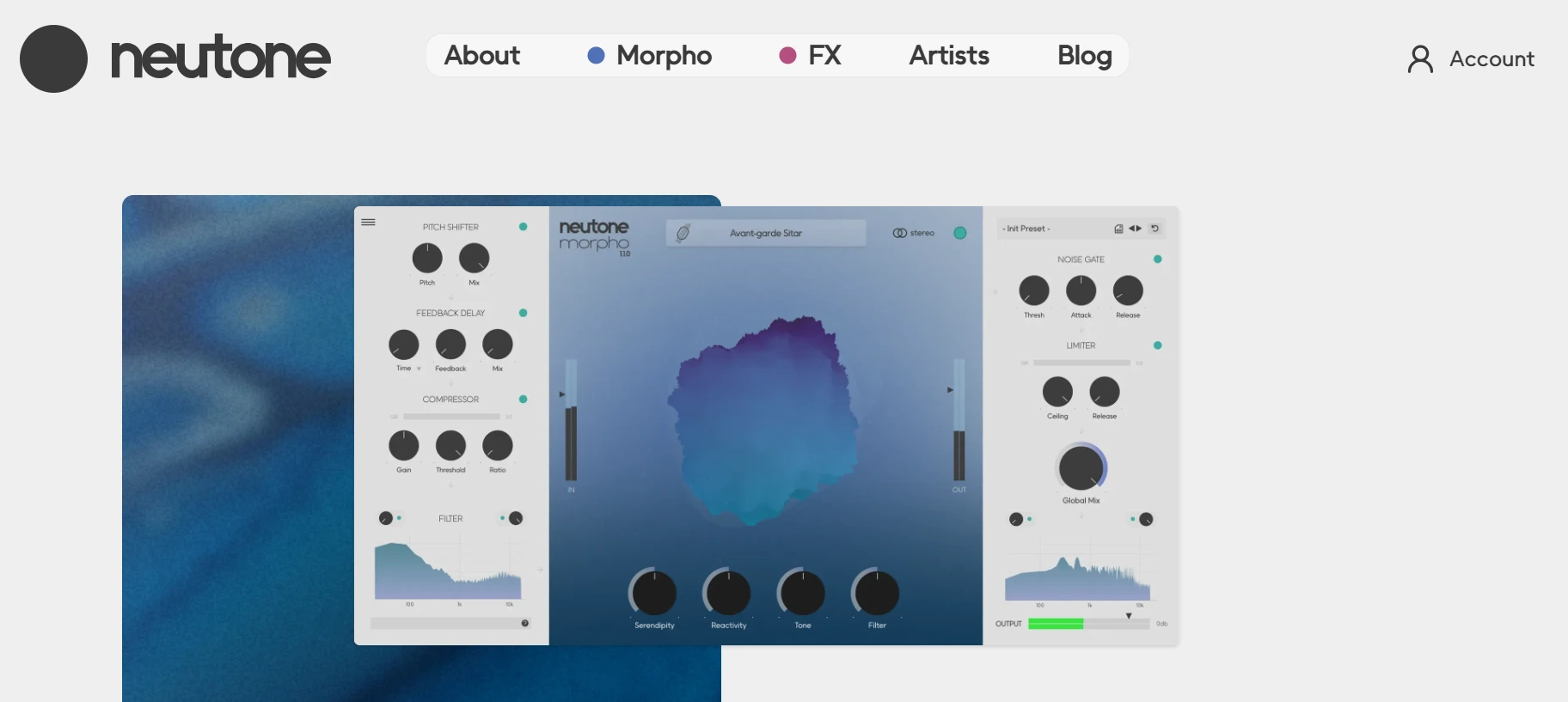
Task: Click the Noise Gate Attack knob
Action: pyautogui.click(x=1081, y=290)
